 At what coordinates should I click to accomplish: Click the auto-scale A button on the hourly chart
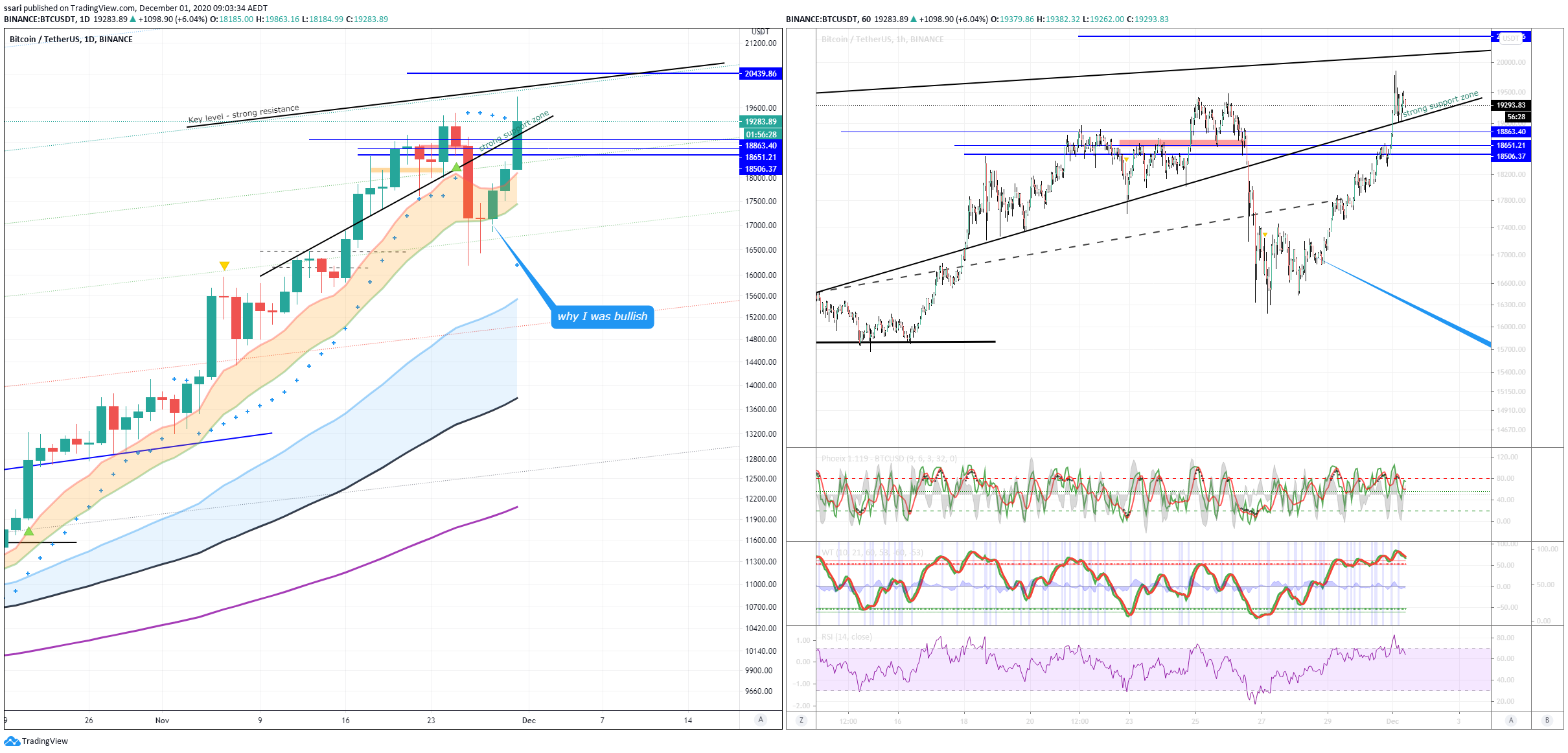1511,720
